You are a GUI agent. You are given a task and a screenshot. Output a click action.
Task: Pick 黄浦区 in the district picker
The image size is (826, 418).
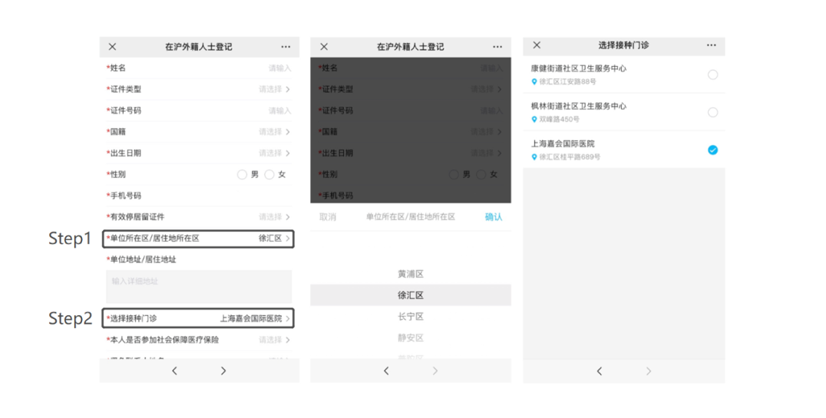tap(410, 274)
